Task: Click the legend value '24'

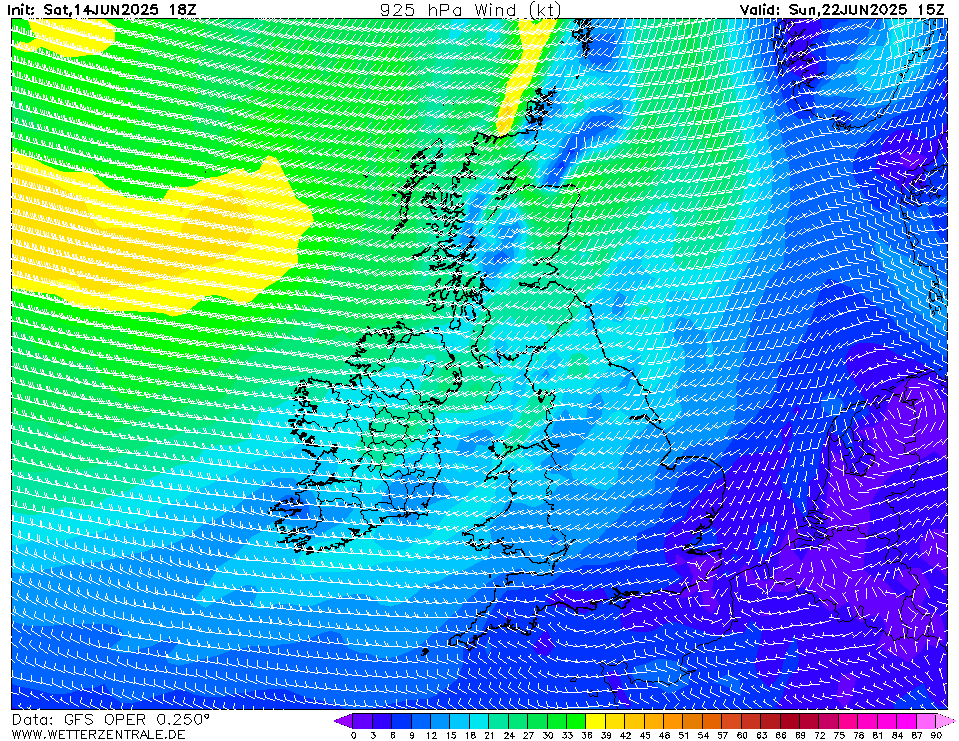Action: (x=509, y=735)
